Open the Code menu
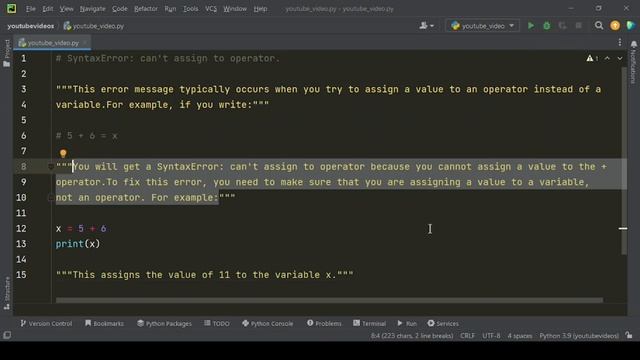 coord(120,9)
